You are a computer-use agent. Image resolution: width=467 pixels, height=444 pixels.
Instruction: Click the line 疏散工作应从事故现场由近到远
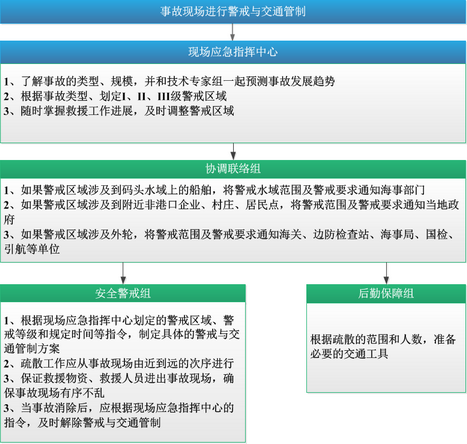tap(119, 363)
